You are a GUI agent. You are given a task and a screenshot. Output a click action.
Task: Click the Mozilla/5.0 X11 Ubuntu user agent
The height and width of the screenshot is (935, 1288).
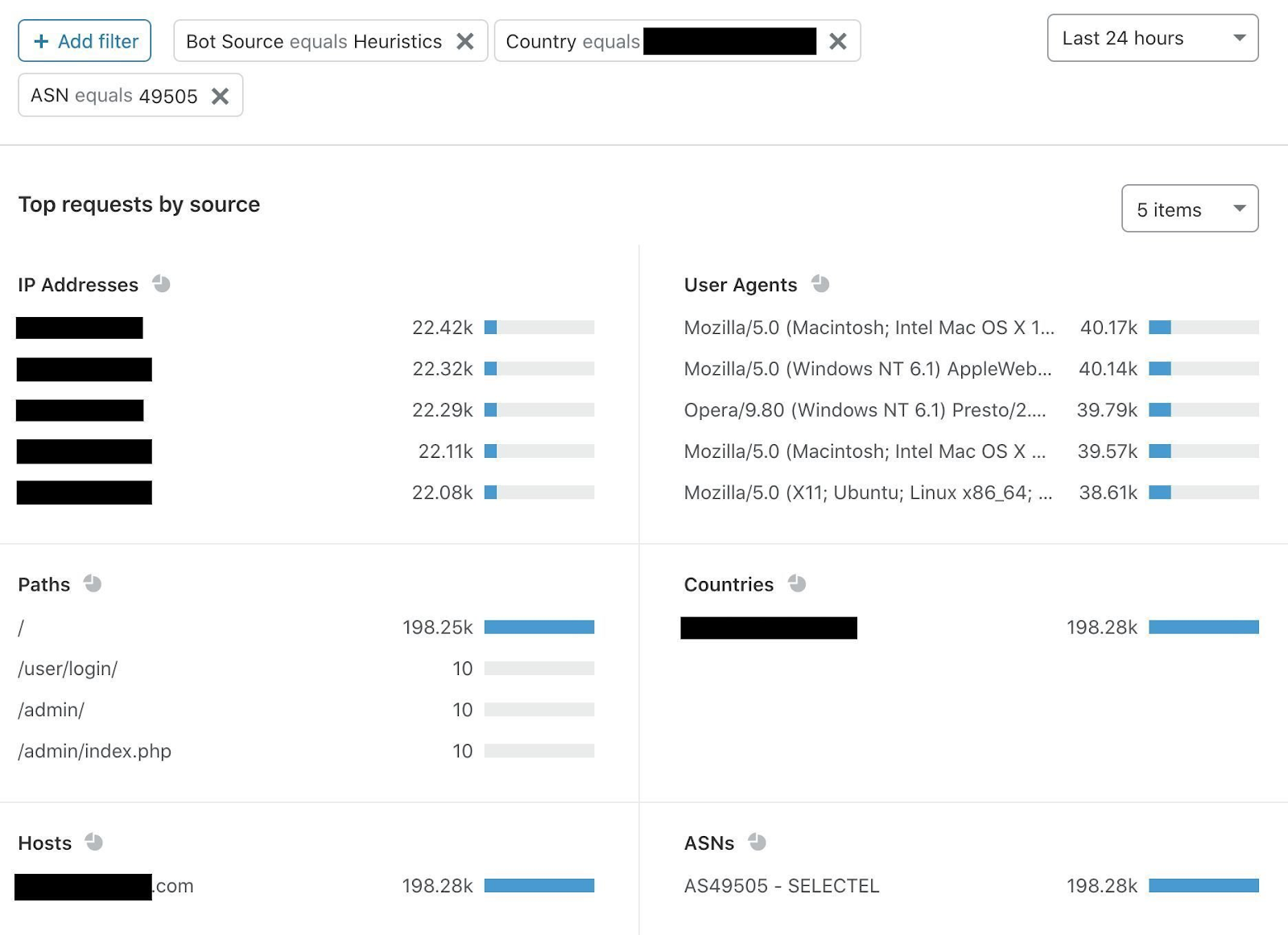(x=868, y=492)
